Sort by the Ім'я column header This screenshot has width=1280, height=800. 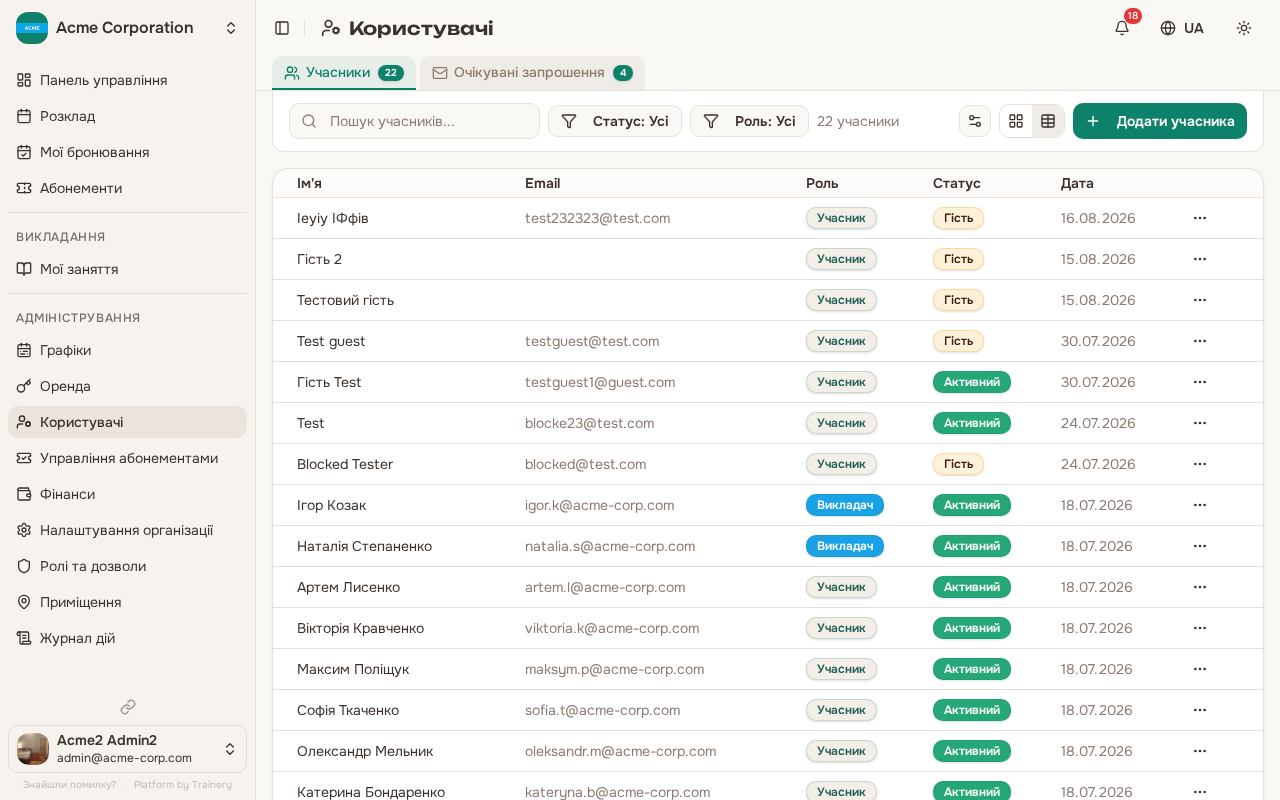pos(309,183)
